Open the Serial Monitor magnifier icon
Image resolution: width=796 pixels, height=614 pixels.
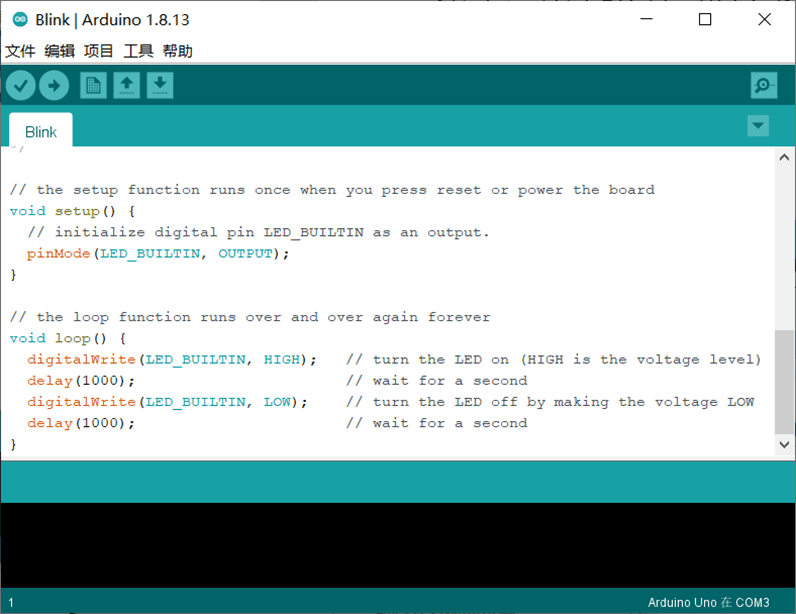[764, 85]
